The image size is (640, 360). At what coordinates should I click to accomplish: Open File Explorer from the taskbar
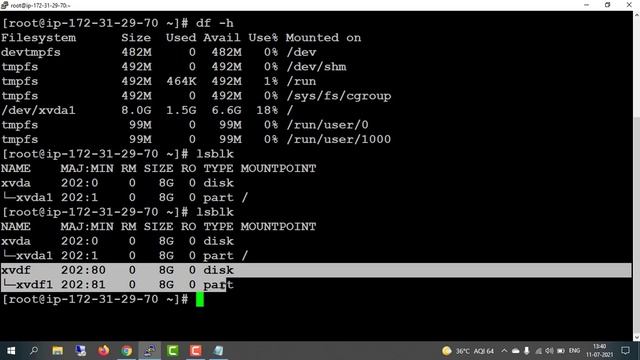click(57, 351)
